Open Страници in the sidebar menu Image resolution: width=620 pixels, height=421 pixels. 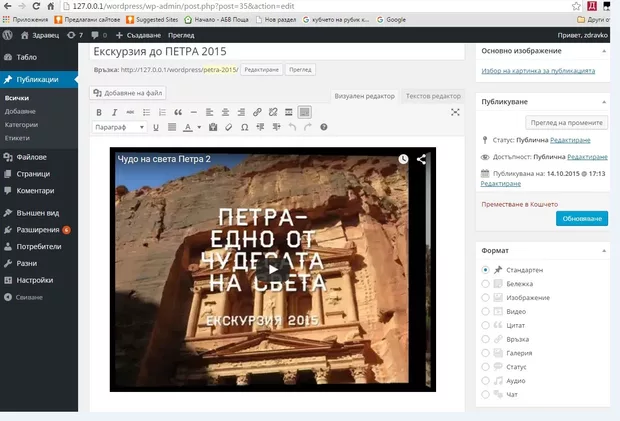point(33,174)
